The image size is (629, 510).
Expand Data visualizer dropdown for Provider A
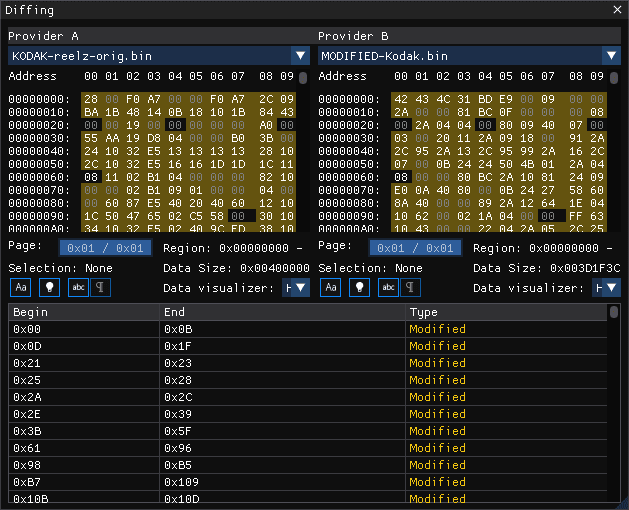tap(296, 288)
